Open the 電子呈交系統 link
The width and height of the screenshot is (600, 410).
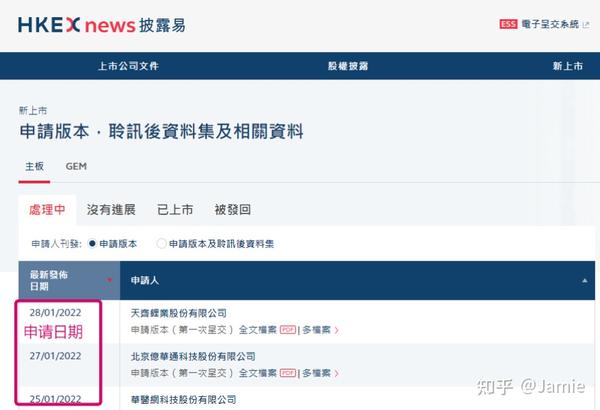point(550,24)
